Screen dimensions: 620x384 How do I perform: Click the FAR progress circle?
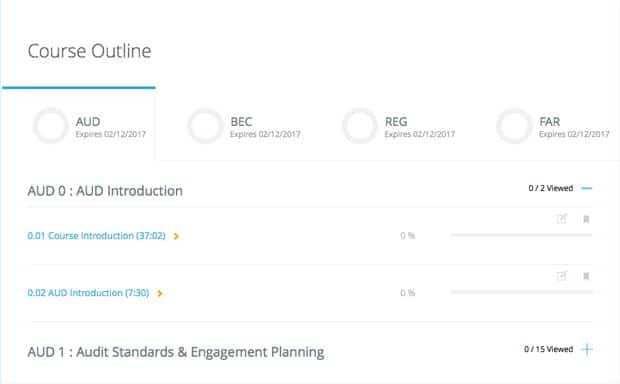(x=514, y=126)
